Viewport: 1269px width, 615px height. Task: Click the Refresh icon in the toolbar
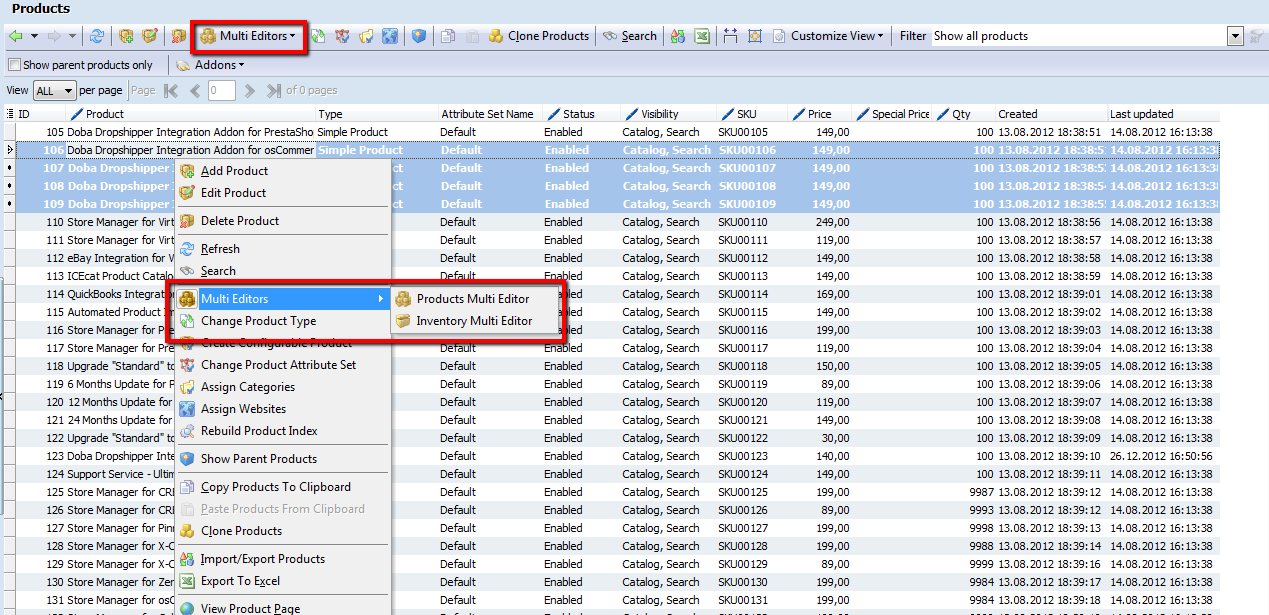click(x=96, y=36)
